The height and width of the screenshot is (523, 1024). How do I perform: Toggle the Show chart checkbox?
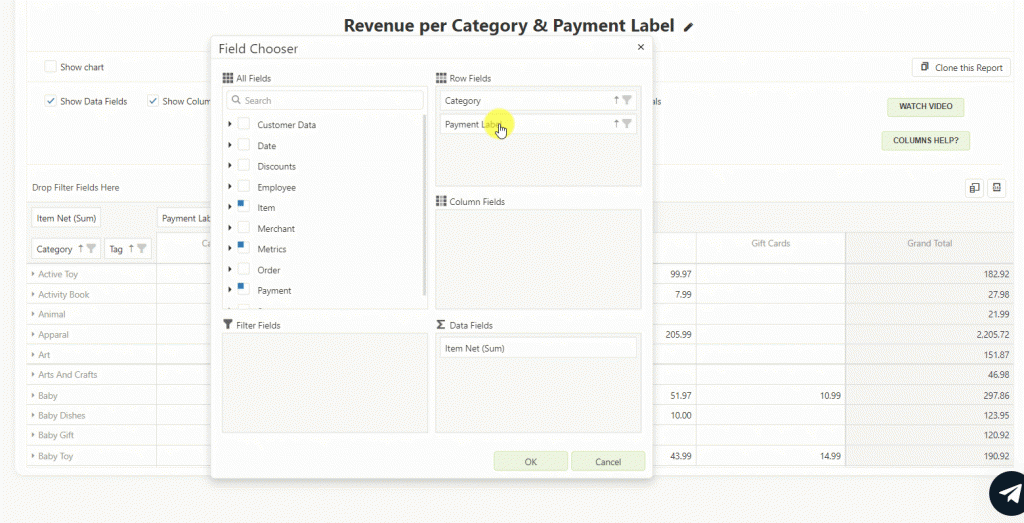(x=50, y=67)
